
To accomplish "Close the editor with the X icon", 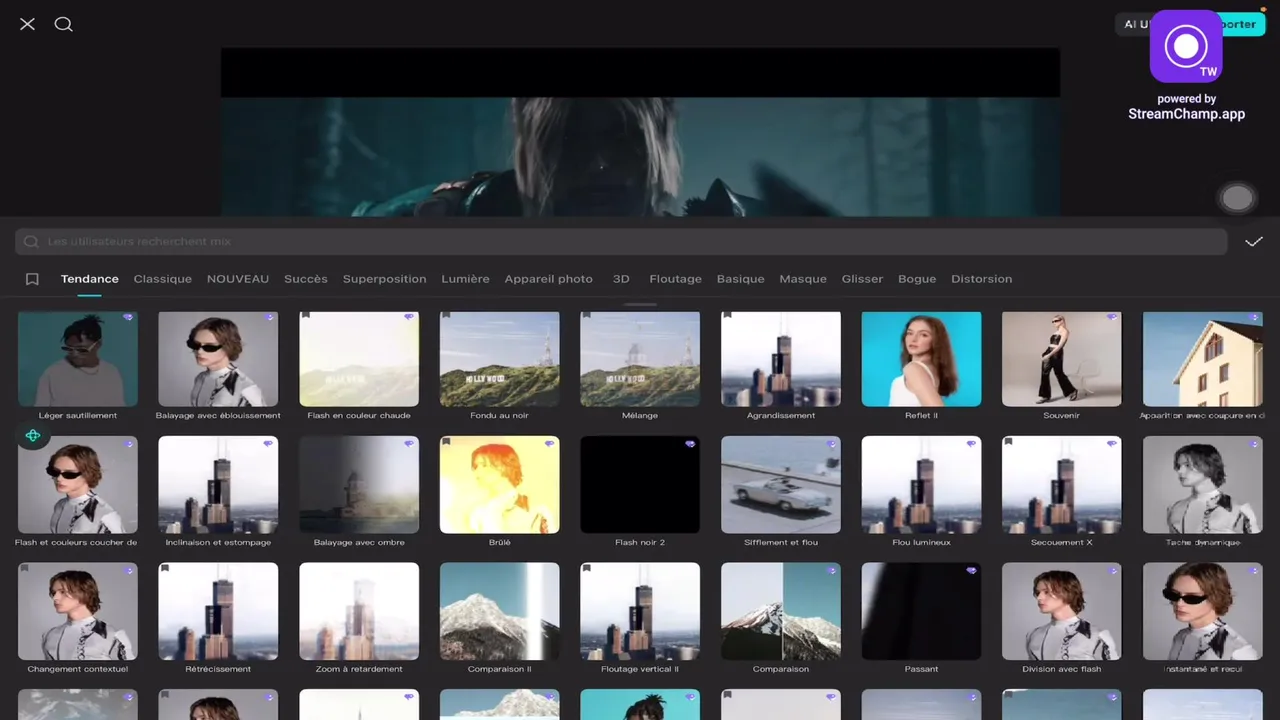I will (x=27, y=24).
